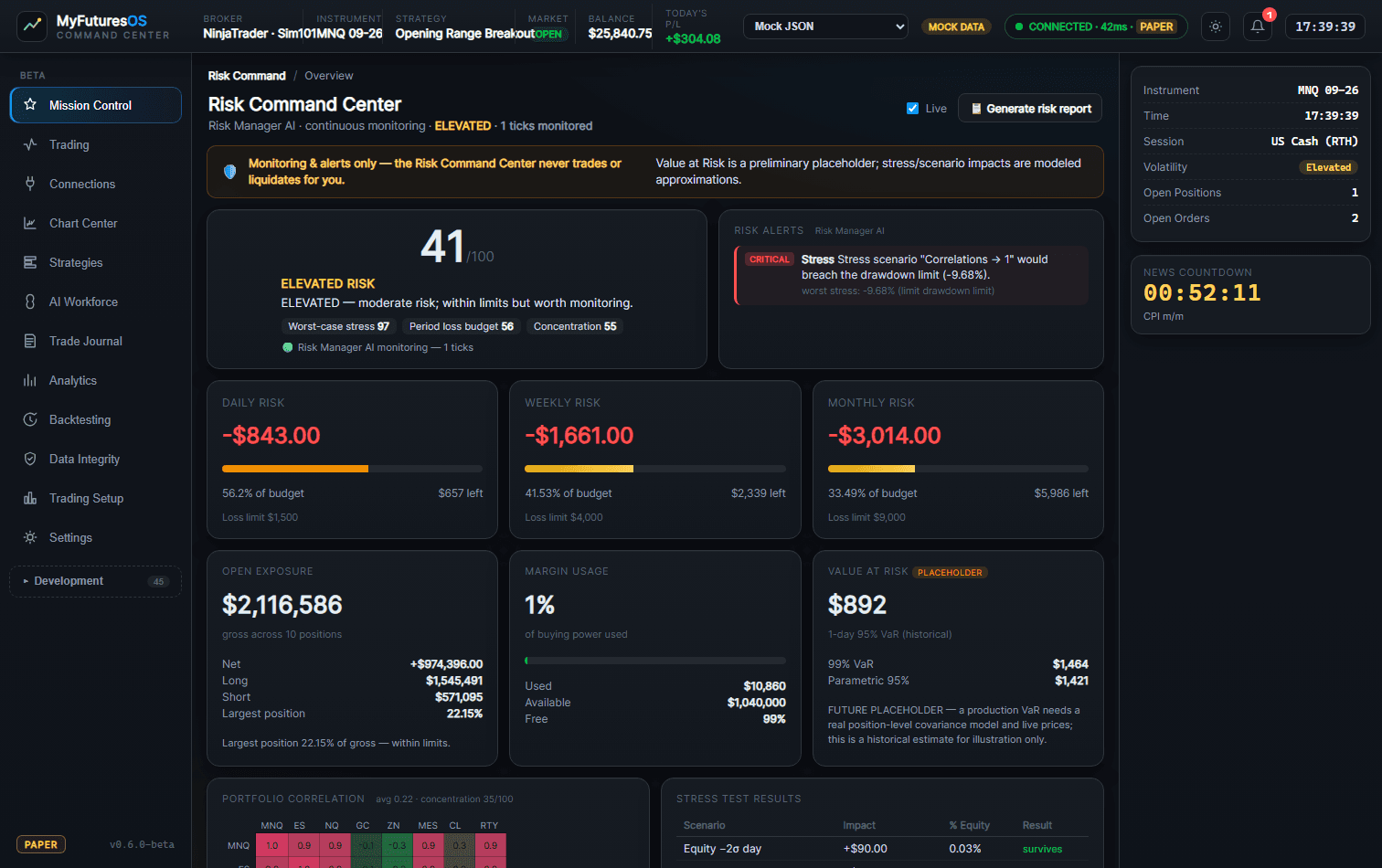Viewport: 1382px width, 868px height.
Task: Click the Open Positions row in info panel
Action: 1250,193
